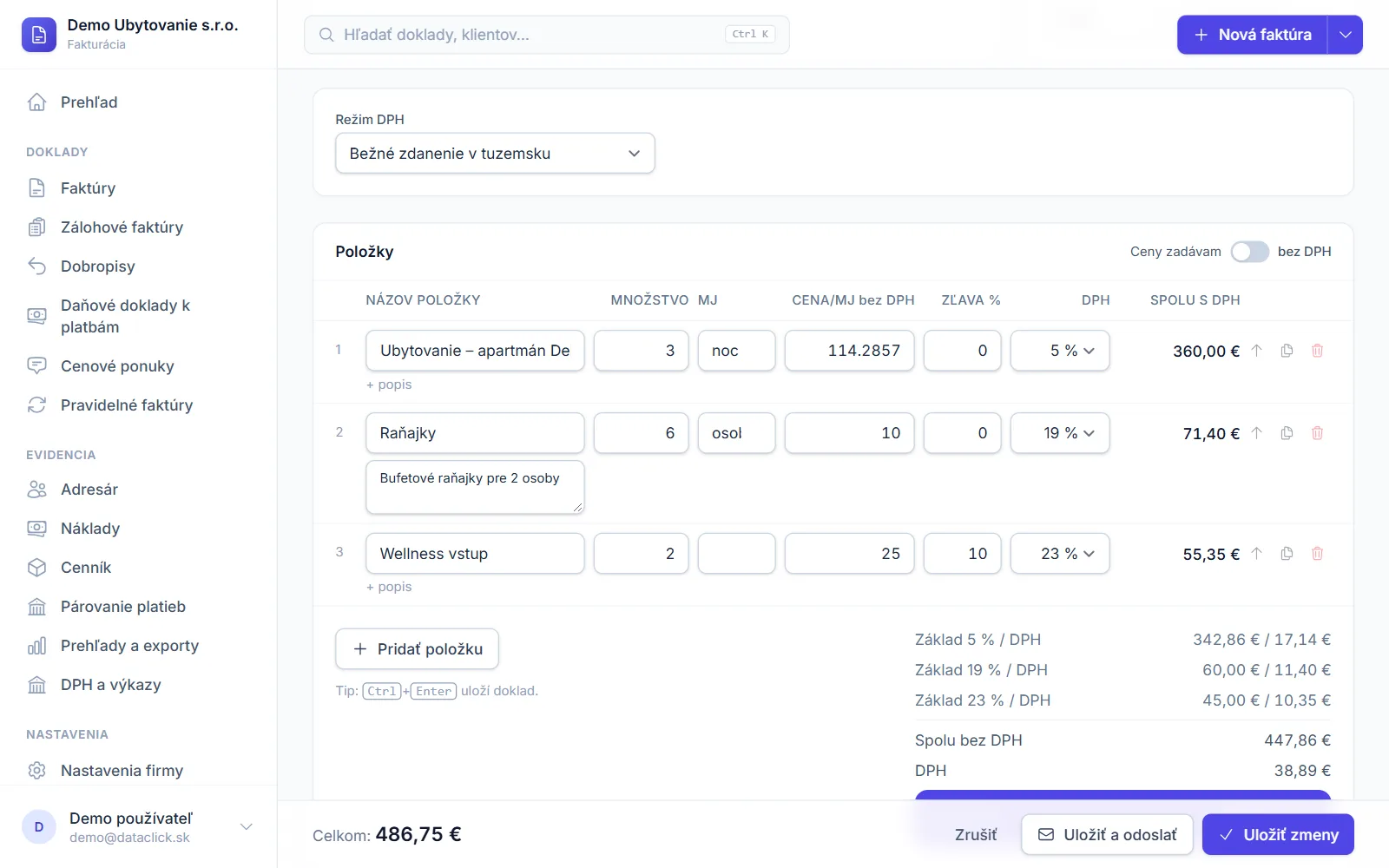Screen dimensions: 1389x868
Task: Duplicate the Ubytovanie item row
Action: tap(1287, 351)
